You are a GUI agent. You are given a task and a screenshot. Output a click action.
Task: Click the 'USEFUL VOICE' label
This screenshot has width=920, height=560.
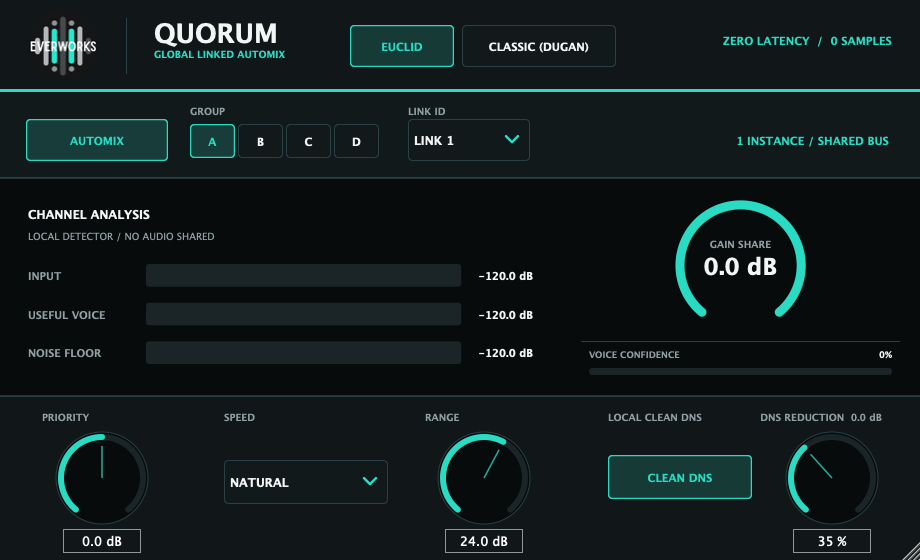(x=67, y=315)
